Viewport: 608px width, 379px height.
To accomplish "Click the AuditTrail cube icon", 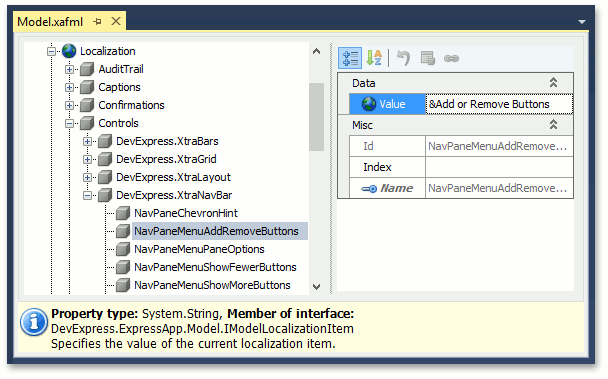I will tap(87, 69).
